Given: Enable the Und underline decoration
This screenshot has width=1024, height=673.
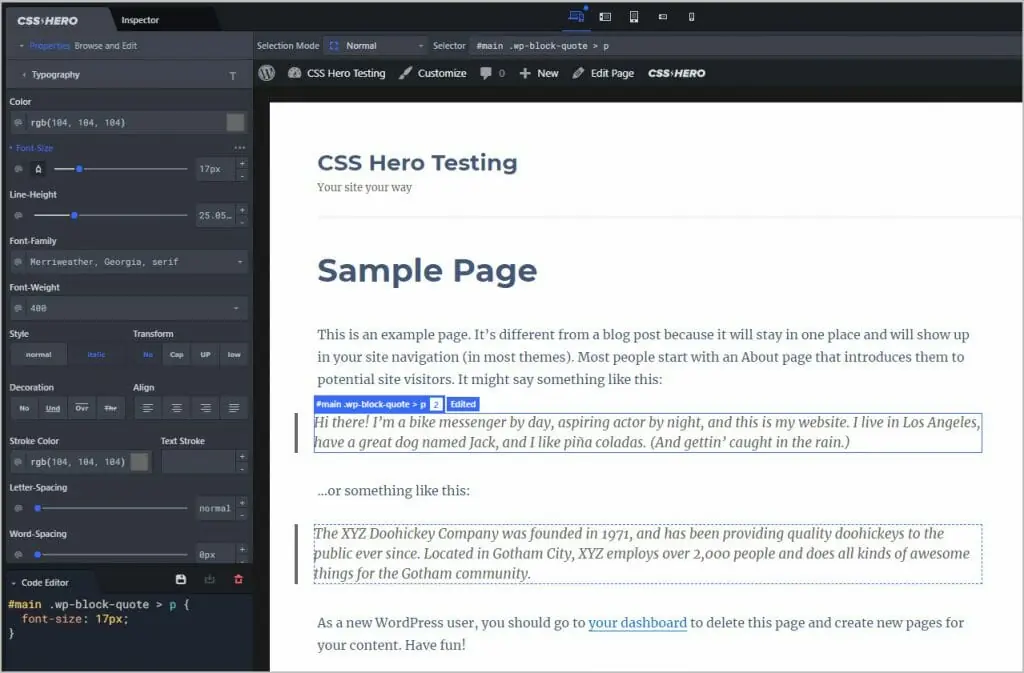Looking at the screenshot, I should click(53, 408).
